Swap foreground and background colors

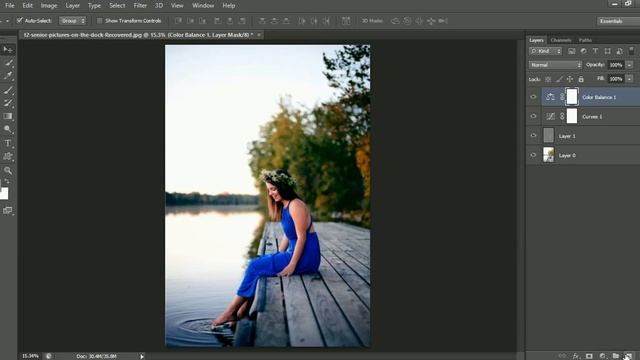(x=7, y=181)
